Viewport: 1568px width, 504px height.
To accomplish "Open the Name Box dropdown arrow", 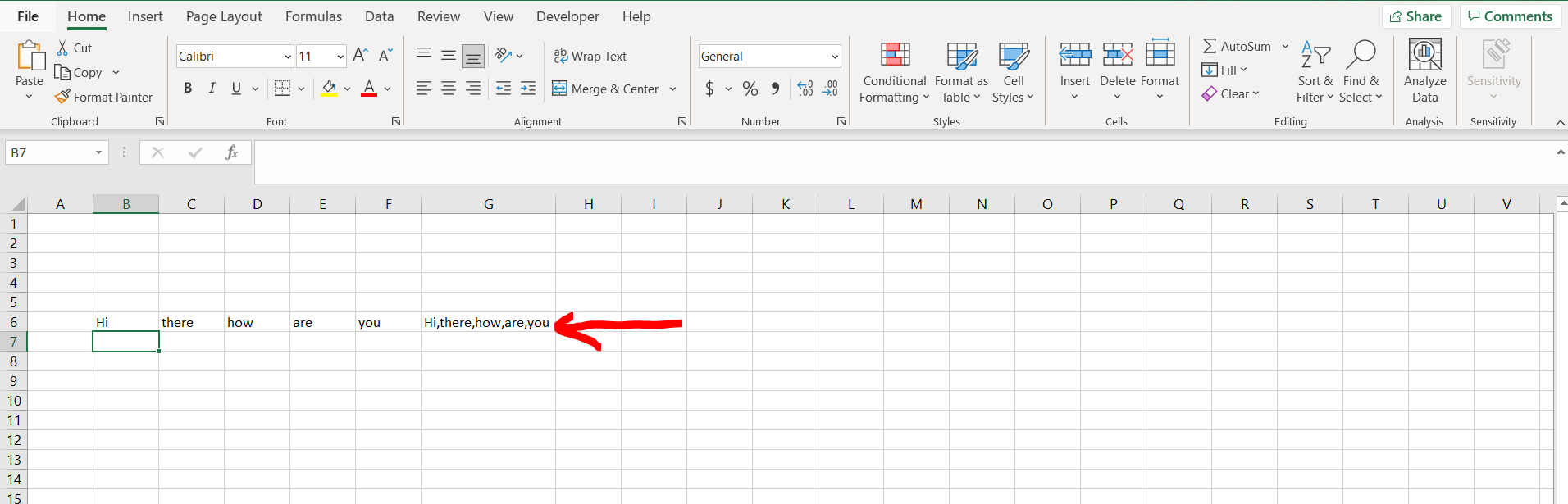I will click(98, 152).
